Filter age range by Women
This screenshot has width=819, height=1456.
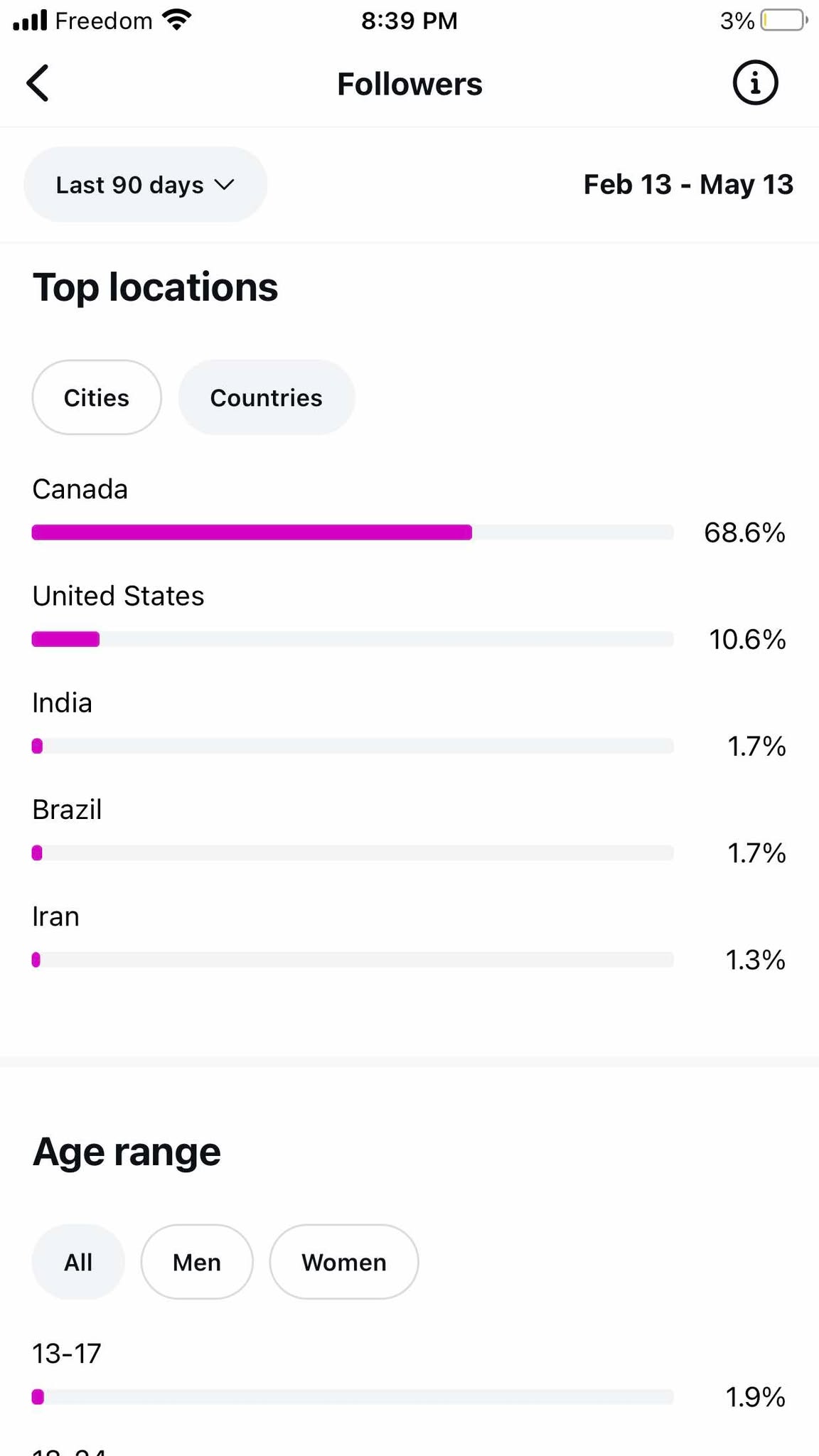pyautogui.click(x=344, y=1262)
